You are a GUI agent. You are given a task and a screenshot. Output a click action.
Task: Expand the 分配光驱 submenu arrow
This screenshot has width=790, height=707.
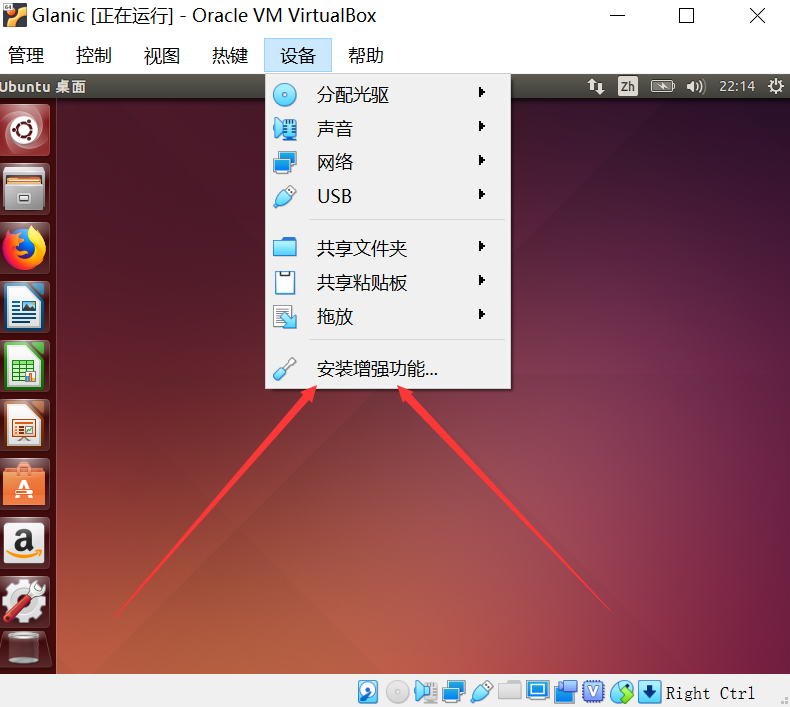point(482,92)
